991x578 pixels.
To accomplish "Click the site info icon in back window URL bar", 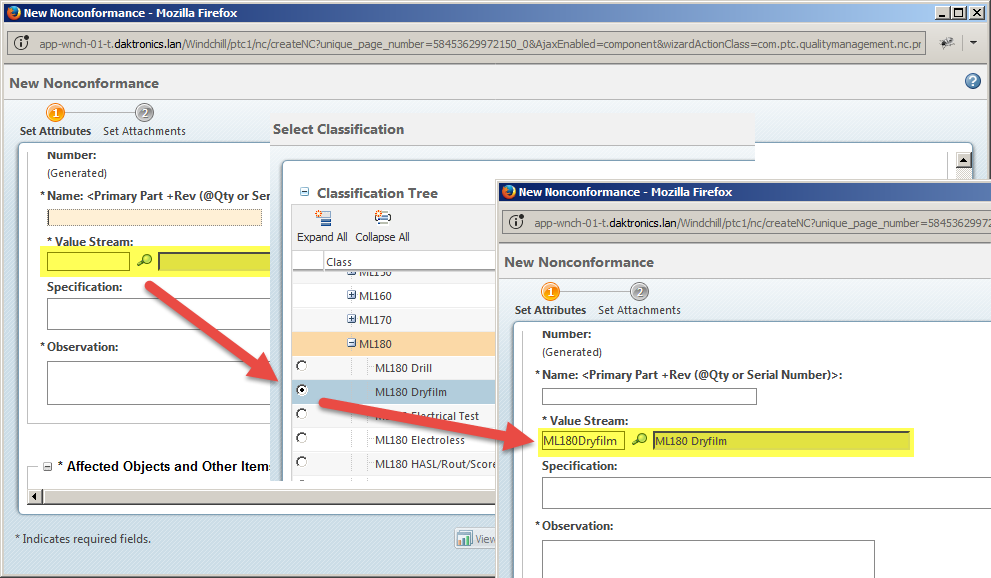I will pyautogui.click(x=21, y=44).
